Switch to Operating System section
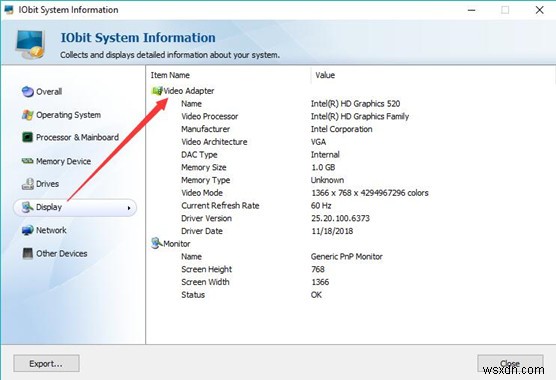The image size is (556, 380). pyautogui.click(x=68, y=115)
